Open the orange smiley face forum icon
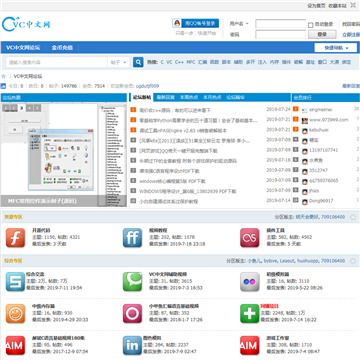 (15, 313)
